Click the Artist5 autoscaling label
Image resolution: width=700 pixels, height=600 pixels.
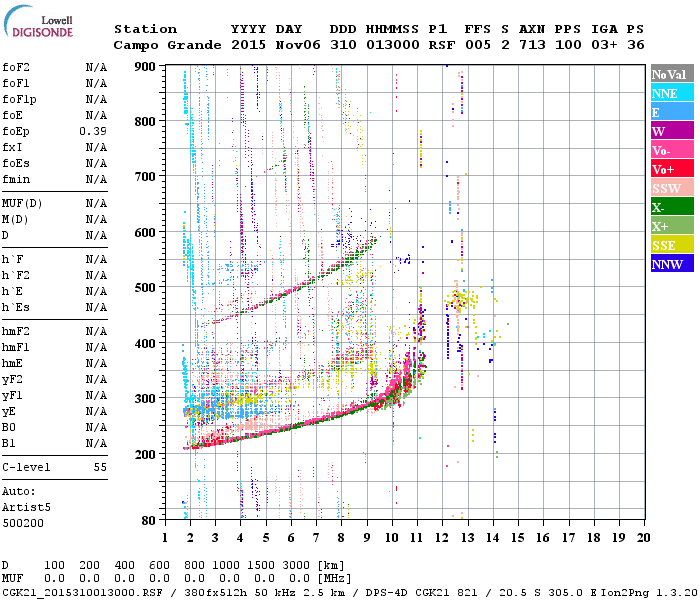(26, 508)
